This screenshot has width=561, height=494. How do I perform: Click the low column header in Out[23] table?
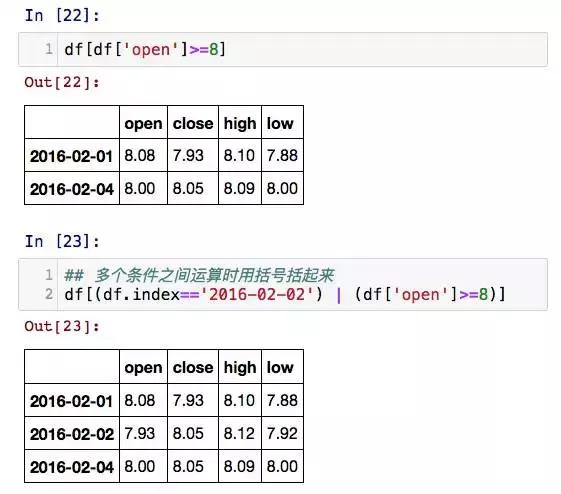click(x=282, y=367)
